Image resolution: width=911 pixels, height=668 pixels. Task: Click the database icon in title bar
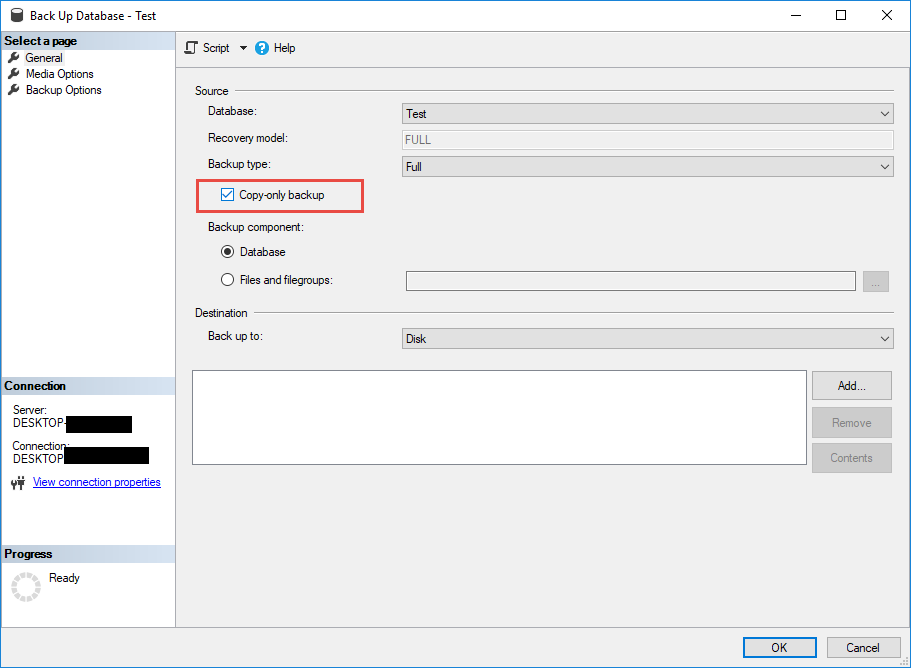pos(15,16)
